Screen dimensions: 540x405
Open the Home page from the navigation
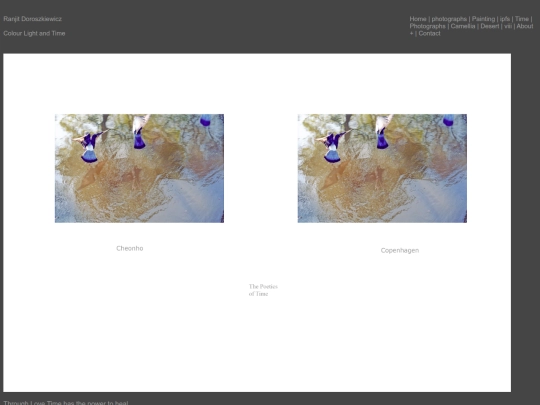coord(418,19)
